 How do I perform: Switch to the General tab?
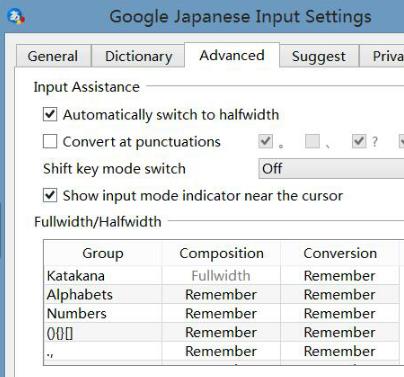pyautogui.click(x=53, y=56)
